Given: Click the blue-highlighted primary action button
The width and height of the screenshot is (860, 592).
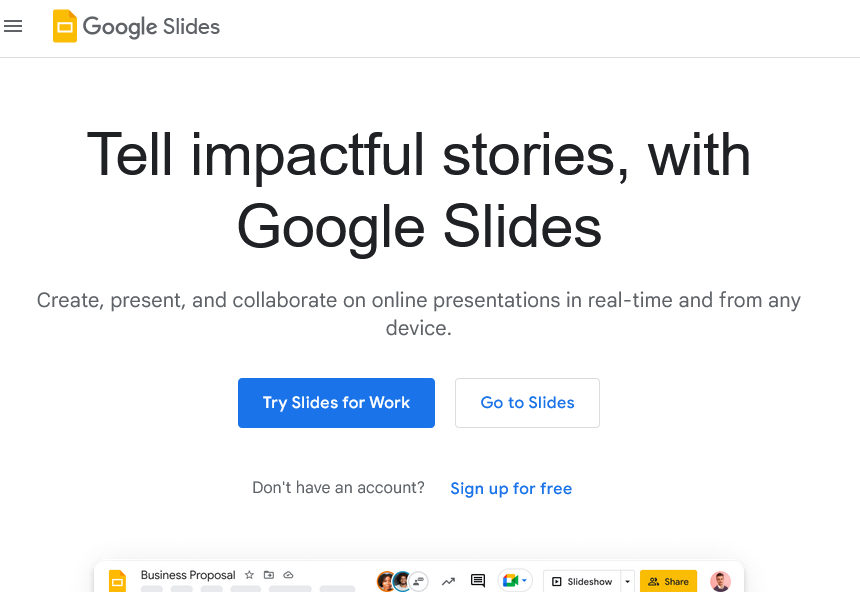Looking at the screenshot, I should pyautogui.click(x=336, y=402).
